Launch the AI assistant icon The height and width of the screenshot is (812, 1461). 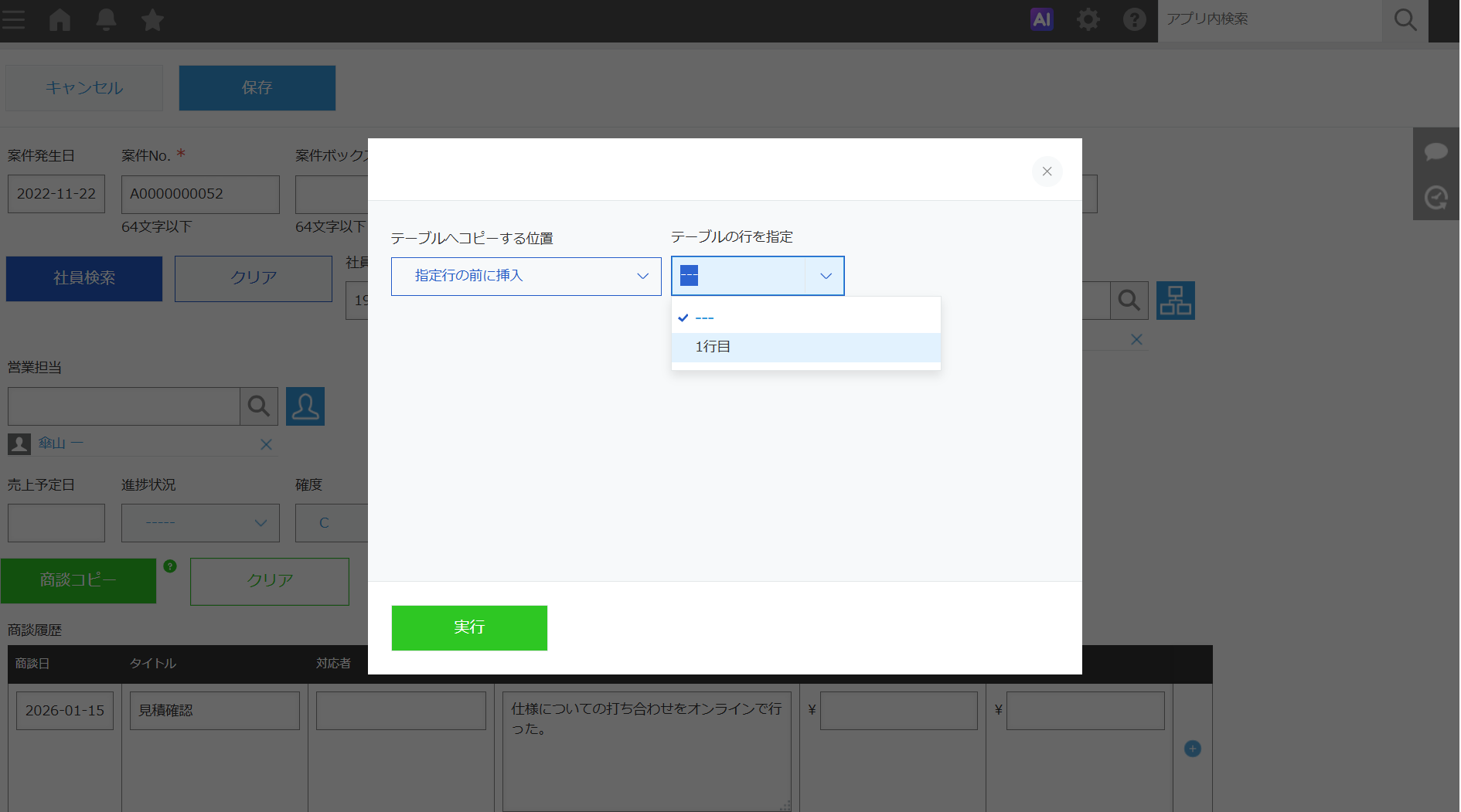1041,19
